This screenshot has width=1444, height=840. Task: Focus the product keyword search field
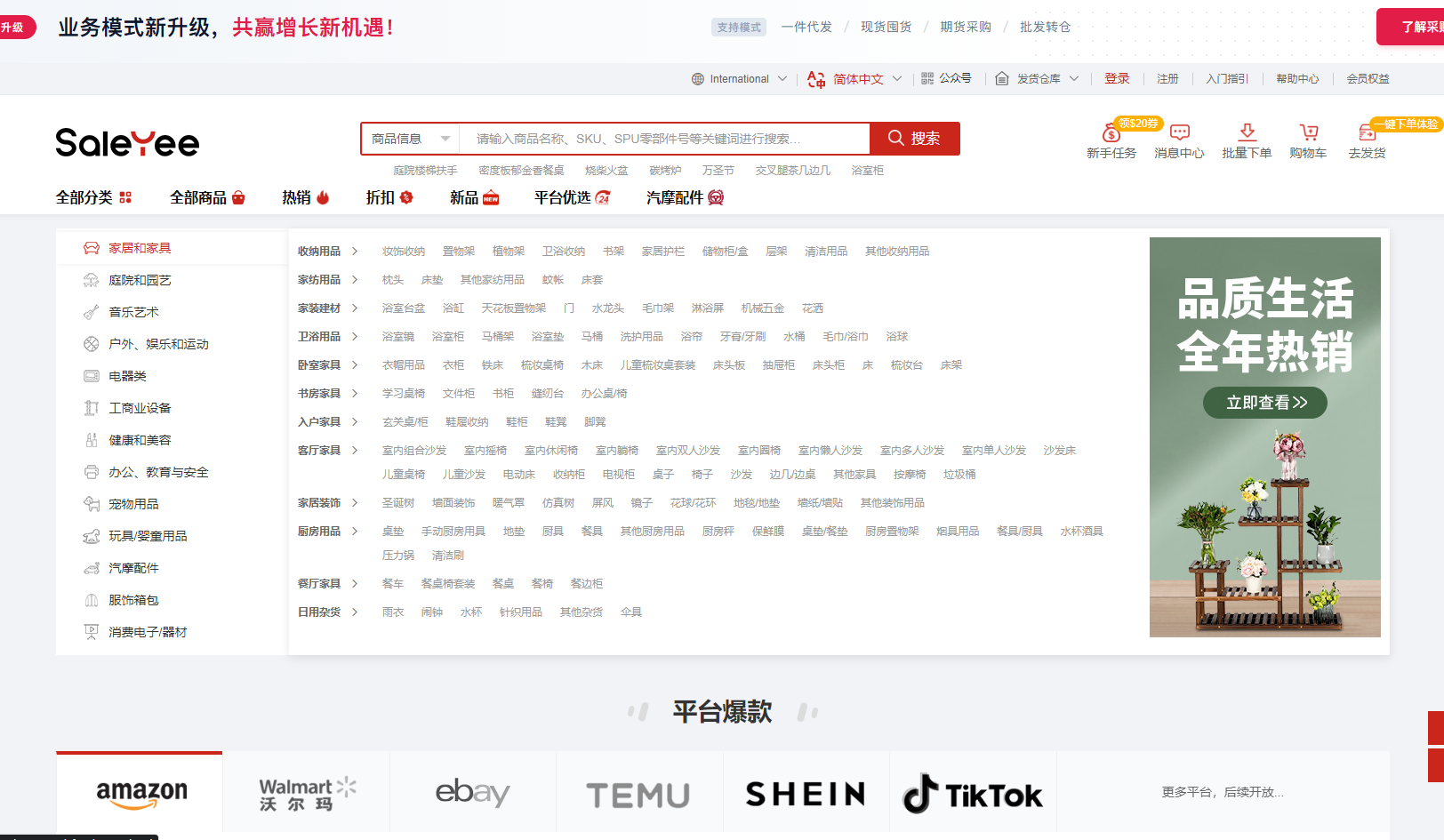(664, 139)
